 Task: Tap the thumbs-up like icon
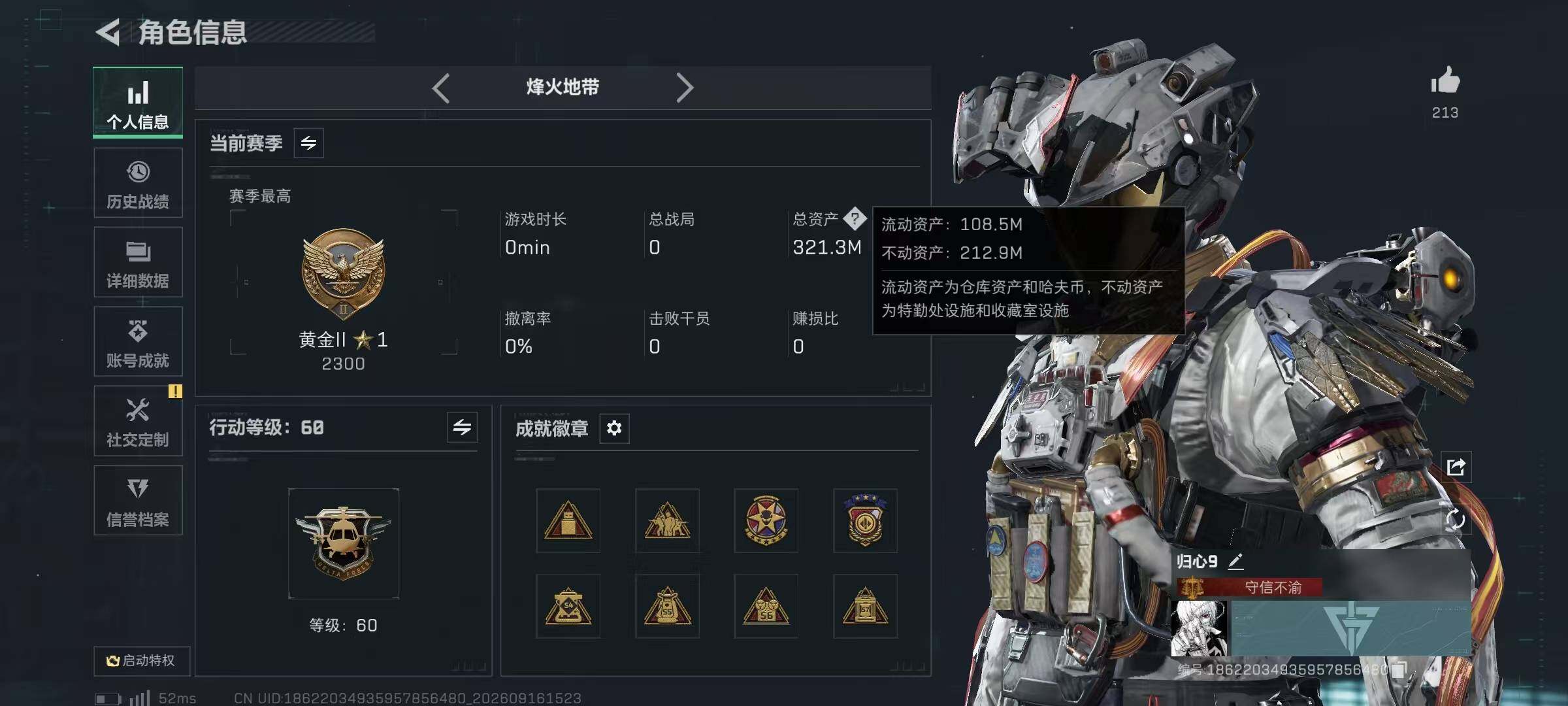tap(1445, 81)
